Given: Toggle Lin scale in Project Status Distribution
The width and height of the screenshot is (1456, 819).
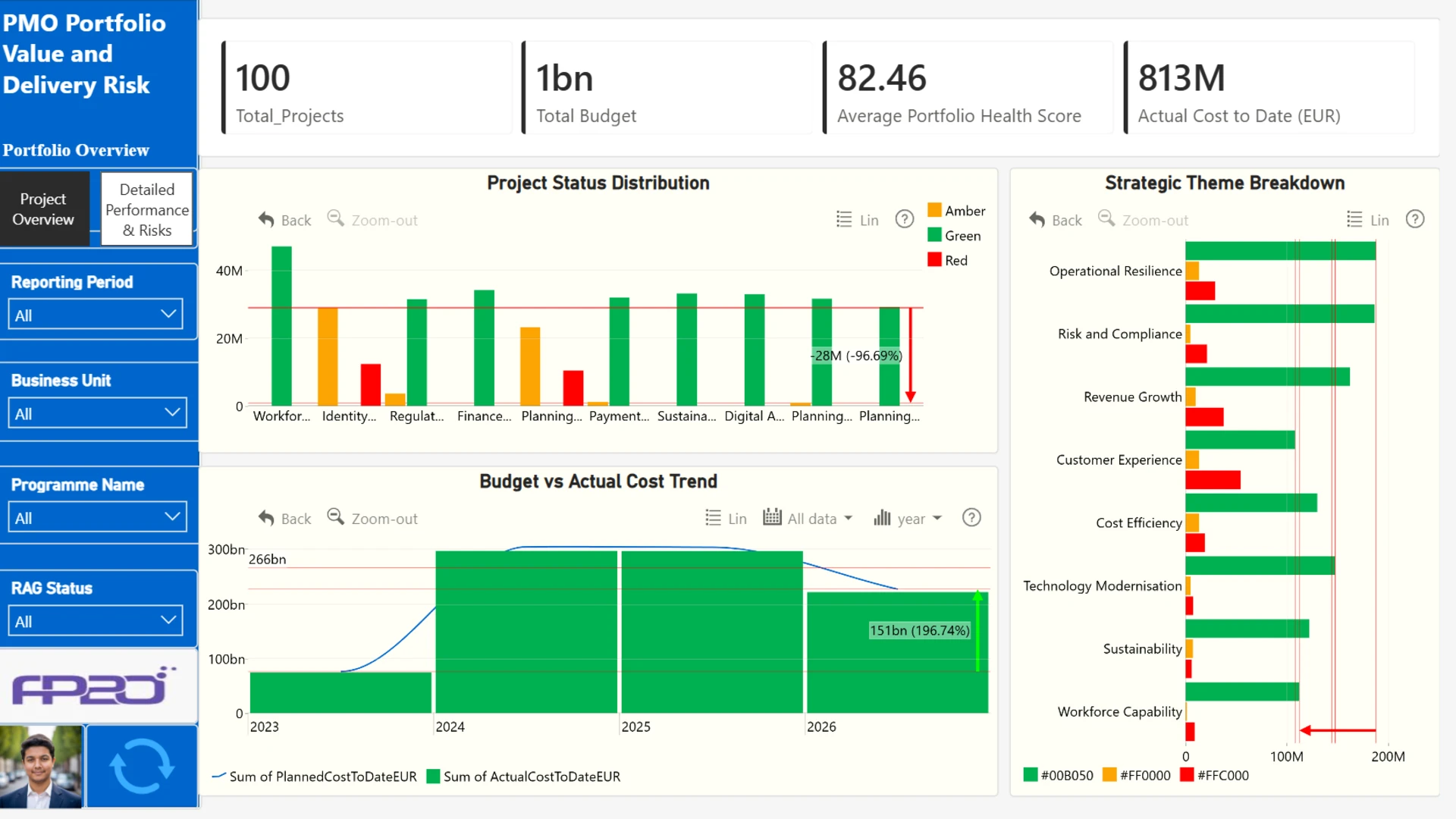Looking at the screenshot, I should (857, 220).
